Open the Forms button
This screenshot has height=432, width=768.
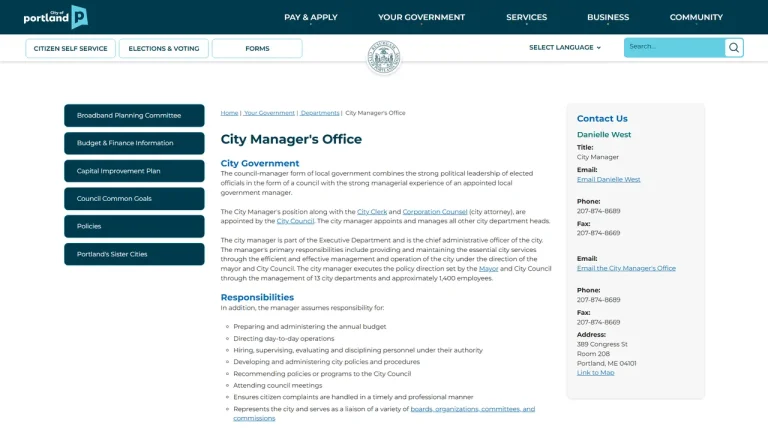(x=257, y=48)
